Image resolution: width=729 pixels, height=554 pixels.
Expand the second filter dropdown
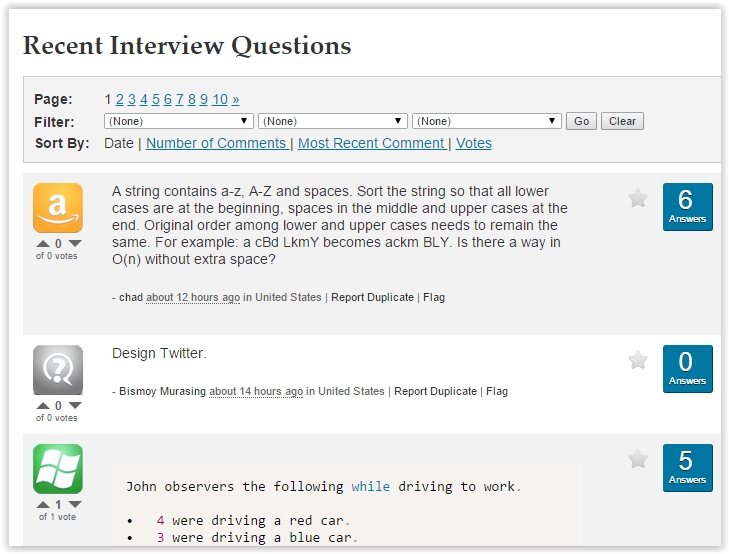pyautogui.click(x=333, y=121)
